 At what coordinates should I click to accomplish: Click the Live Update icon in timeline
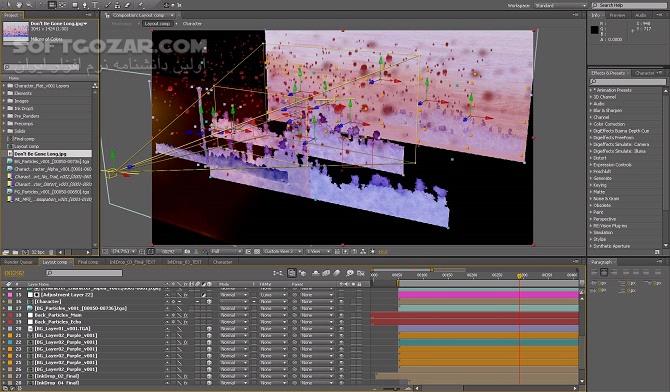click(x=292, y=273)
